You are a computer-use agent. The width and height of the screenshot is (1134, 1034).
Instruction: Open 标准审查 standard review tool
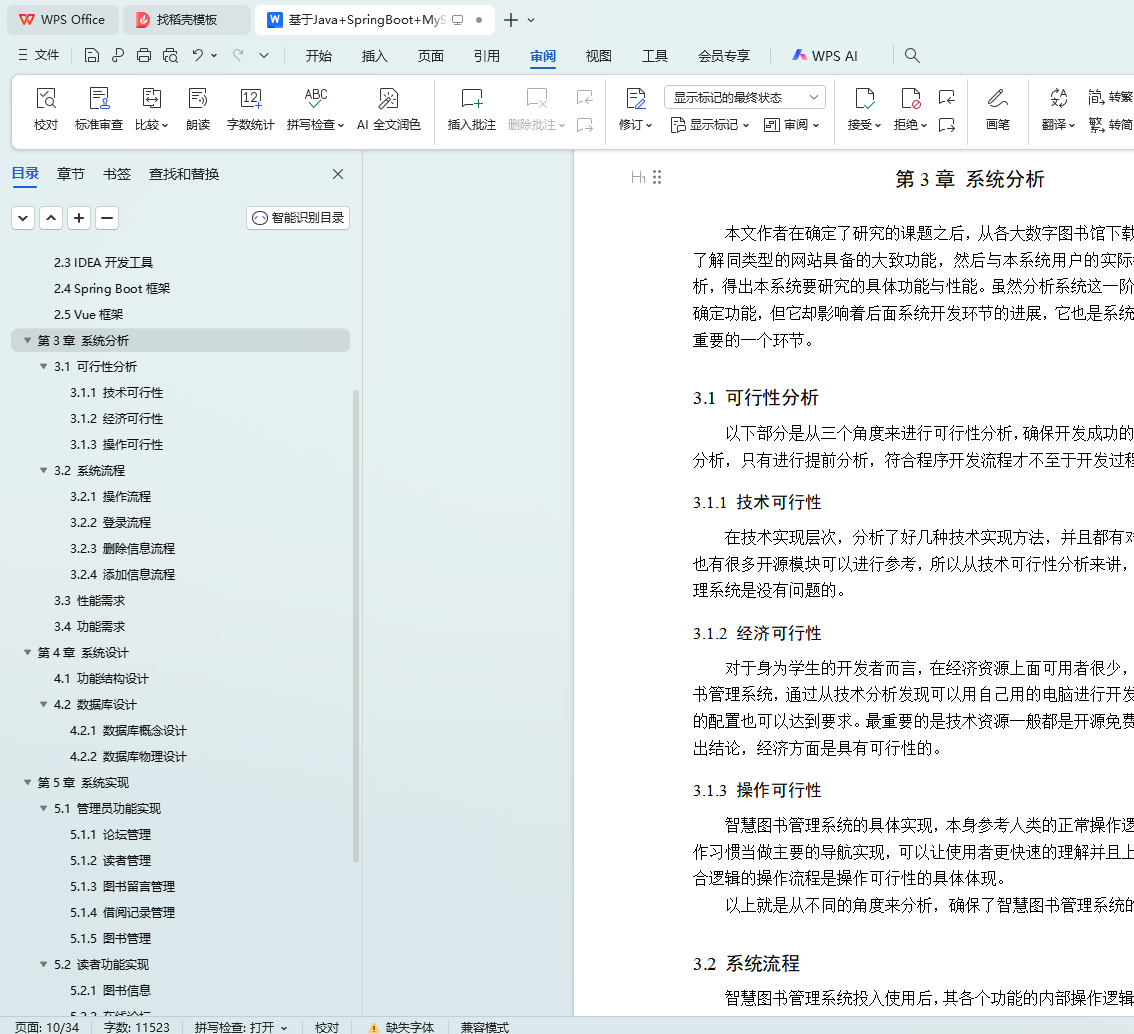[x=98, y=109]
